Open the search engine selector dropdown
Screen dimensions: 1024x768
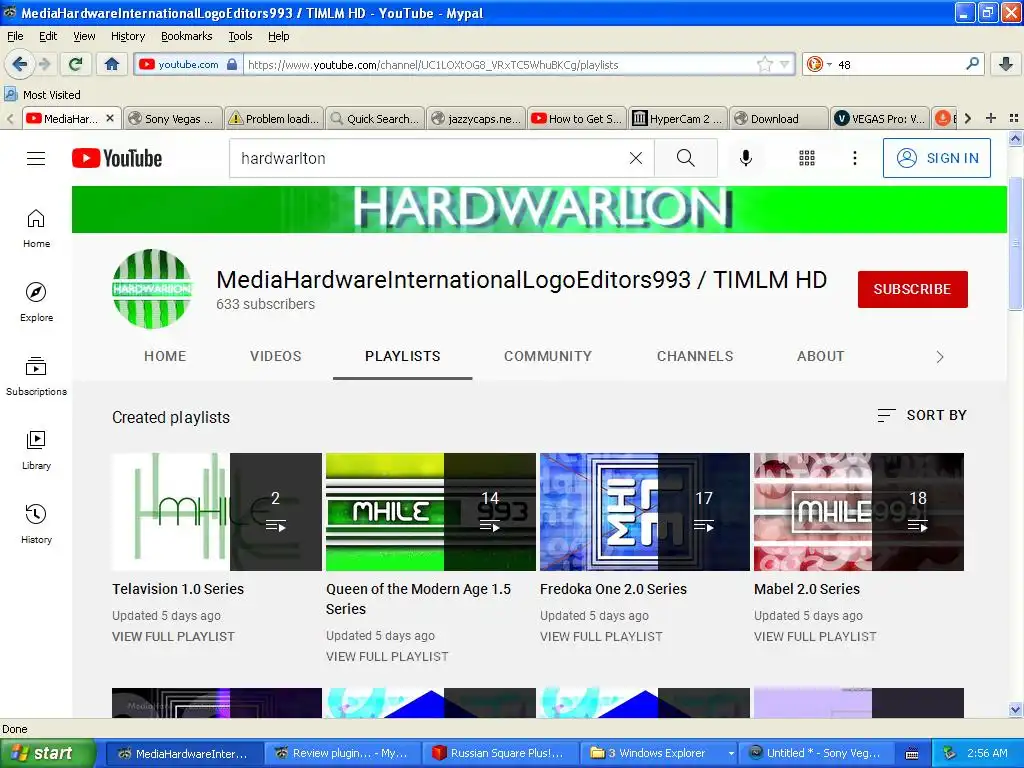click(x=820, y=64)
